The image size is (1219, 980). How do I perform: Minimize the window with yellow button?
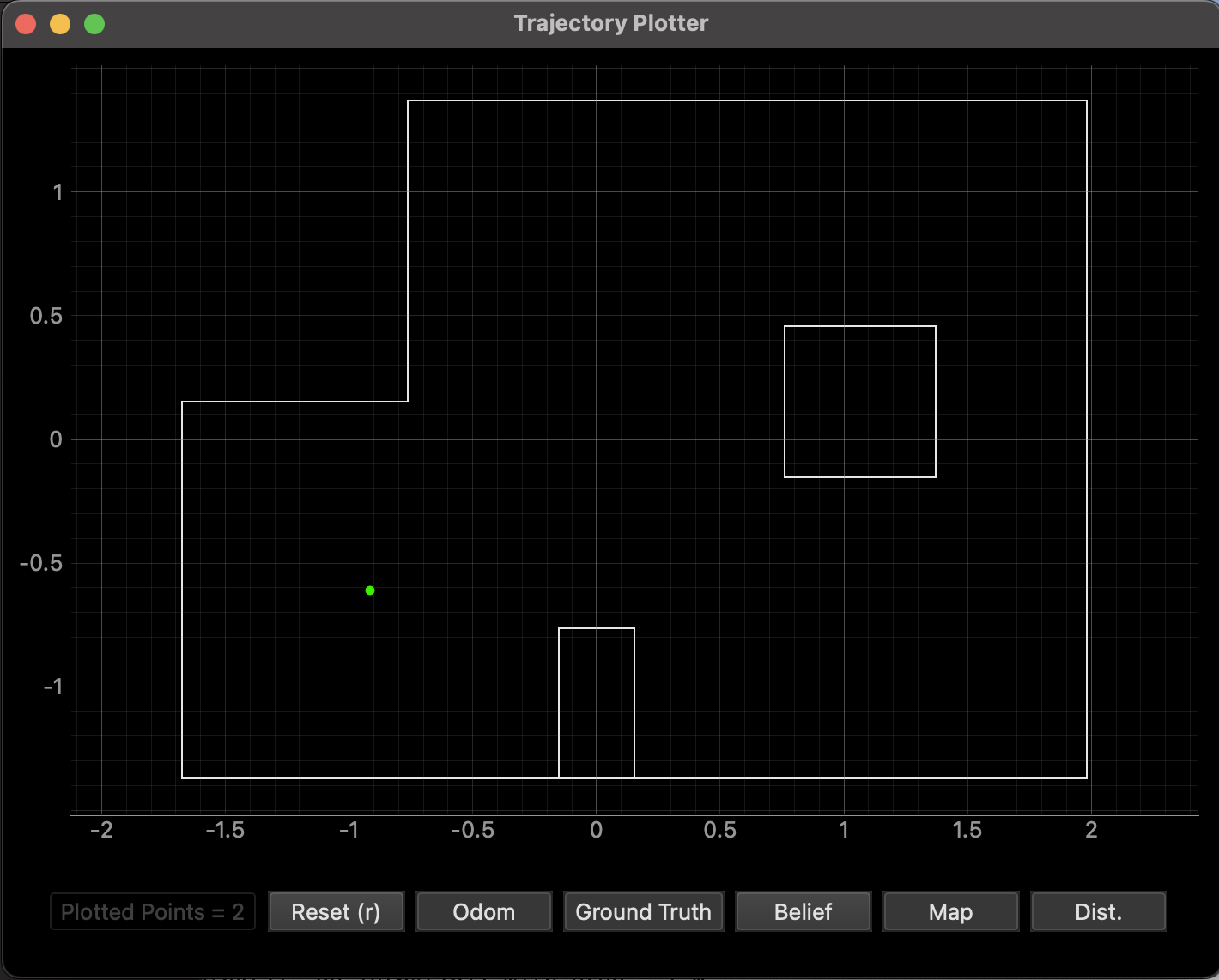click(x=60, y=24)
